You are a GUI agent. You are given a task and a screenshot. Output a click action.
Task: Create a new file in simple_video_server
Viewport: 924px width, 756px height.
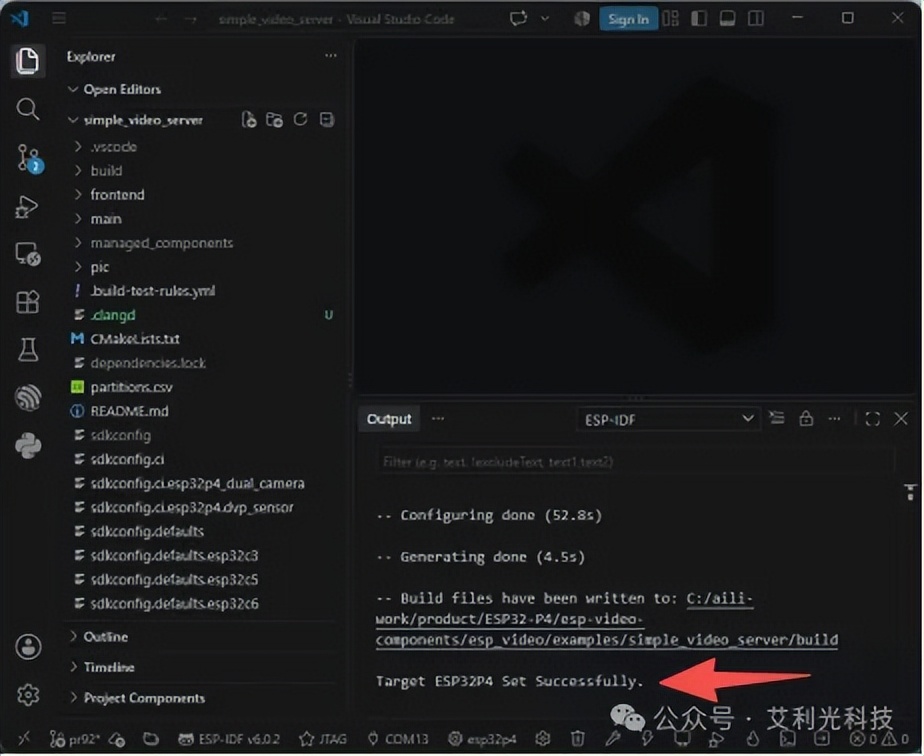249,120
